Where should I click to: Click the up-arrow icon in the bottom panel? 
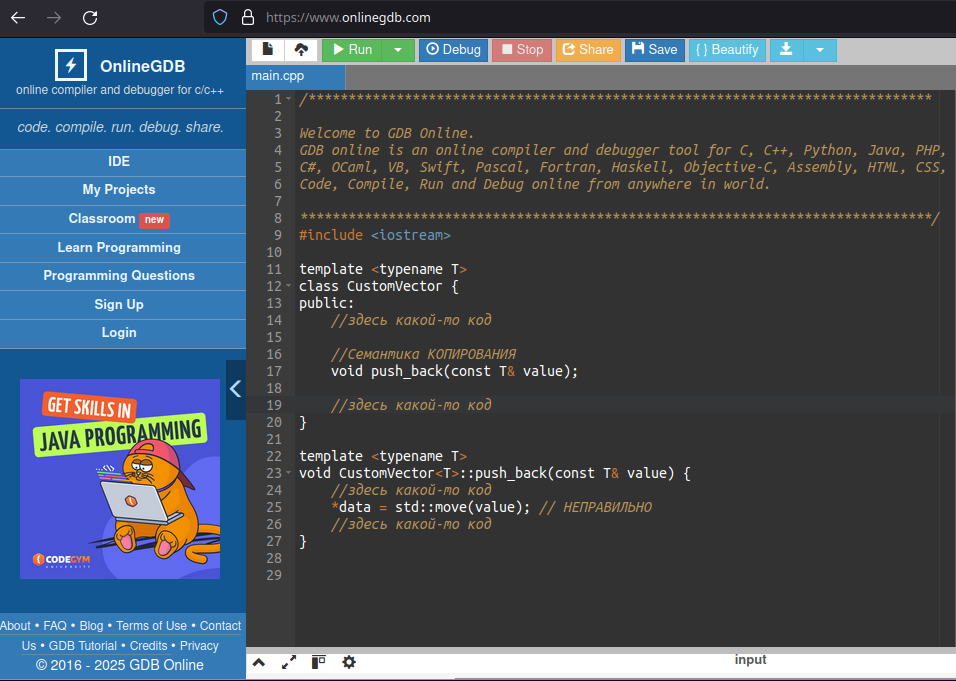click(x=259, y=662)
